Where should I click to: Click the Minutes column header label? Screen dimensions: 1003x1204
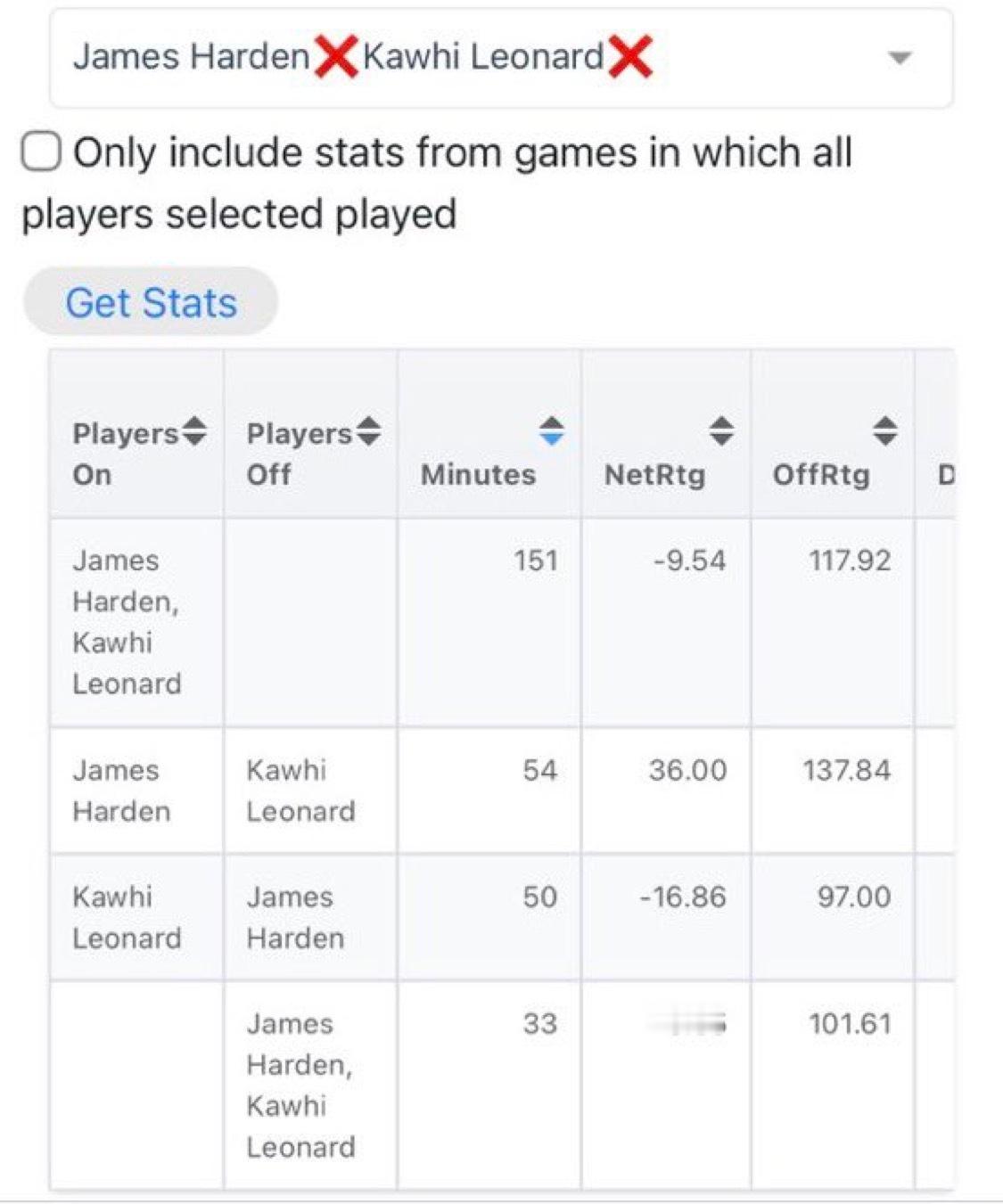pyautogui.click(x=478, y=475)
